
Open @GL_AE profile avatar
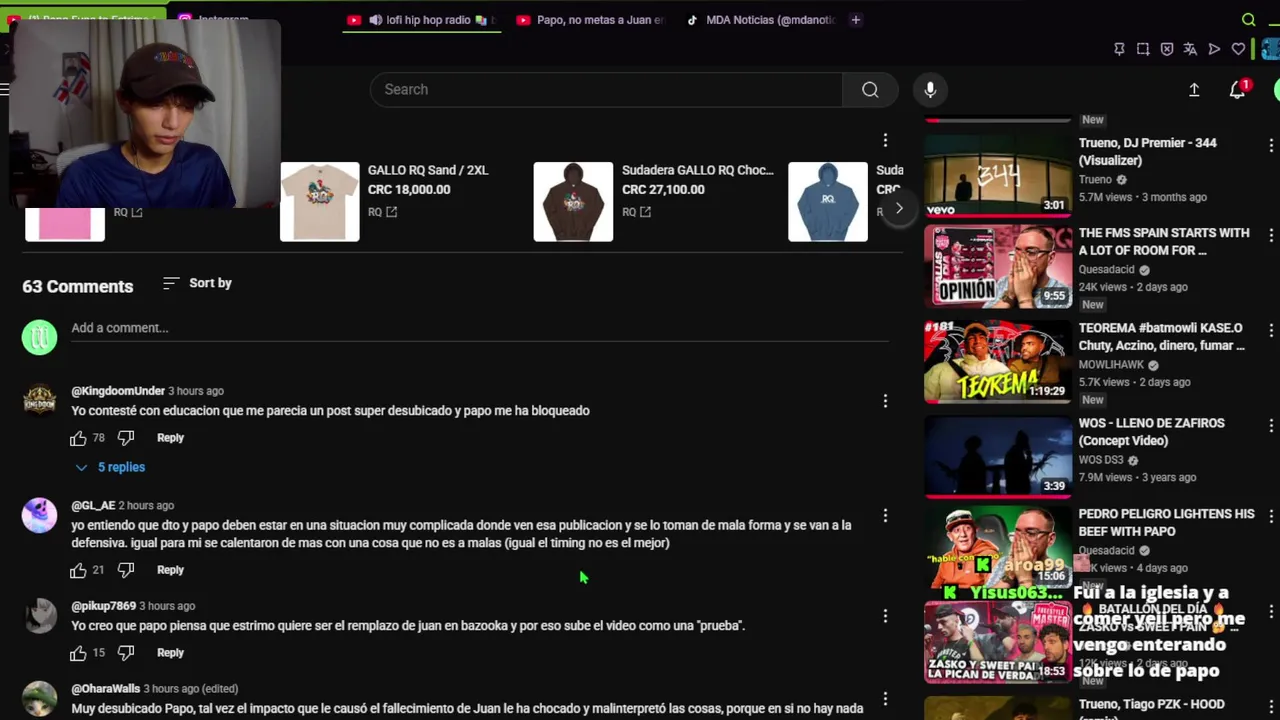(40, 516)
